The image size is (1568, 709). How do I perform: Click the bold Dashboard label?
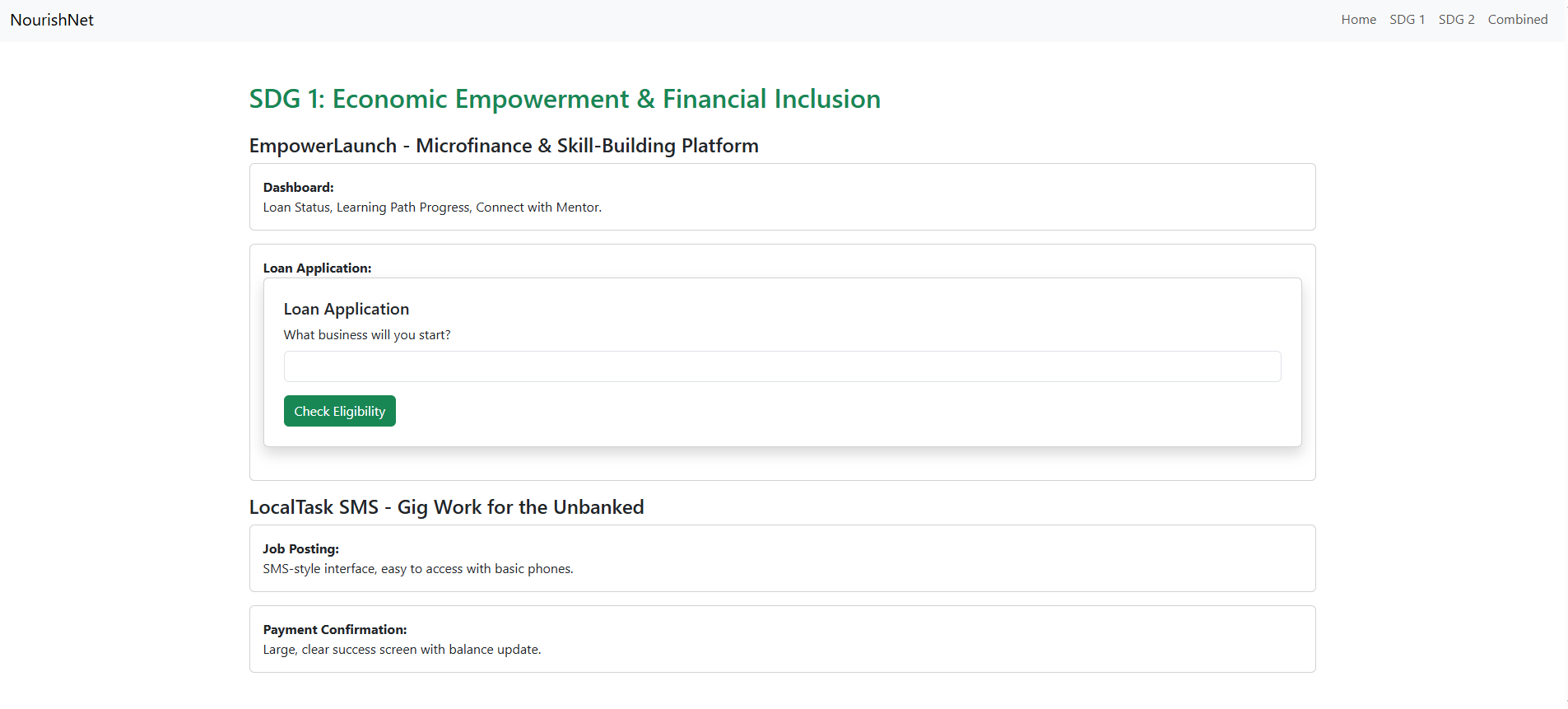click(298, 188)
